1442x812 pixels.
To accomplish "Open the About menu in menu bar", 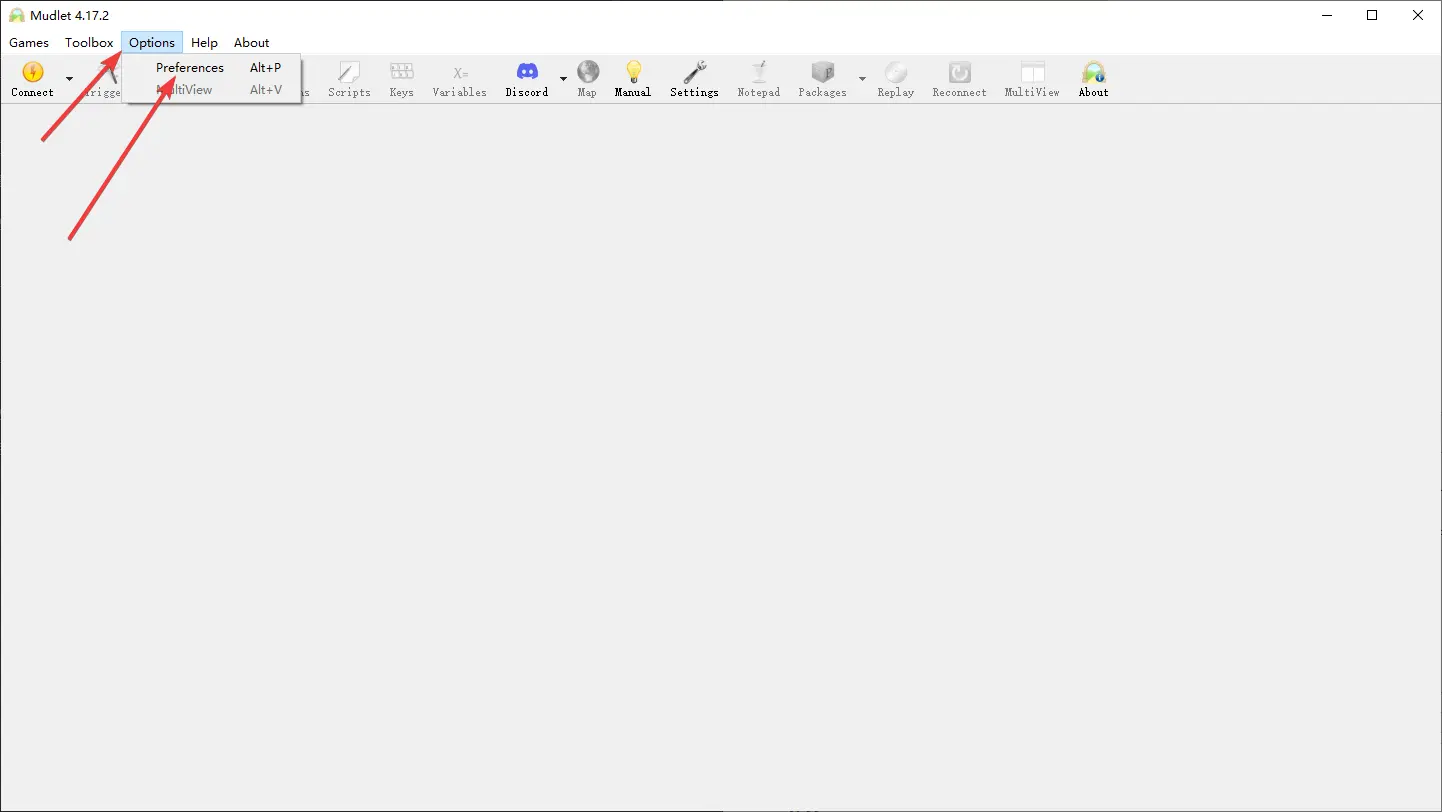I will 252,43.
